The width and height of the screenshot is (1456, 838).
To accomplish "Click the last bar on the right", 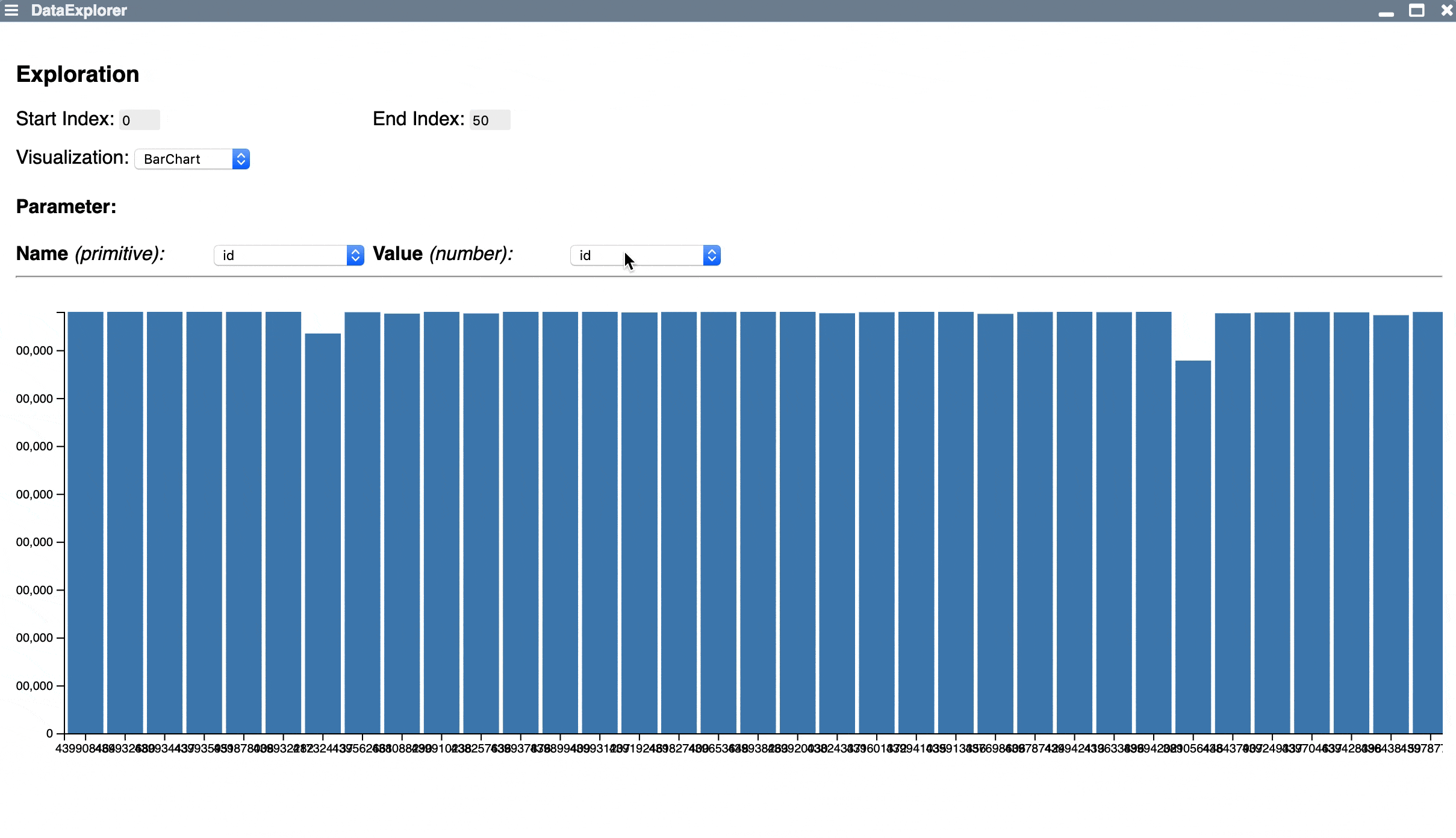I will pos(1427,522).
